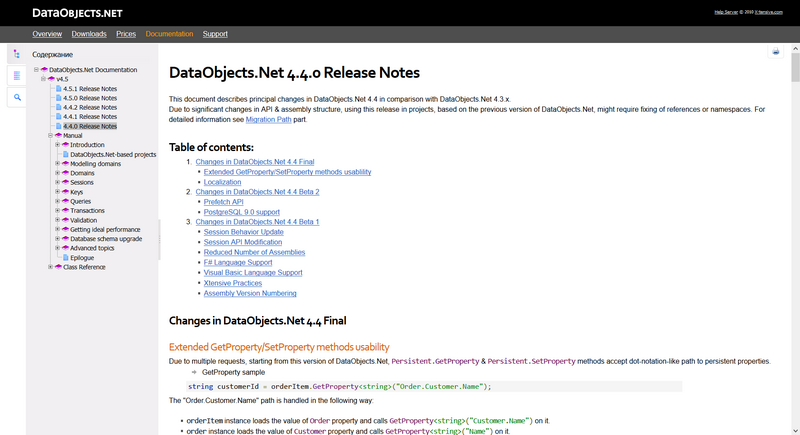Expand the Advanced topics tree node

[x=58, y=247]
